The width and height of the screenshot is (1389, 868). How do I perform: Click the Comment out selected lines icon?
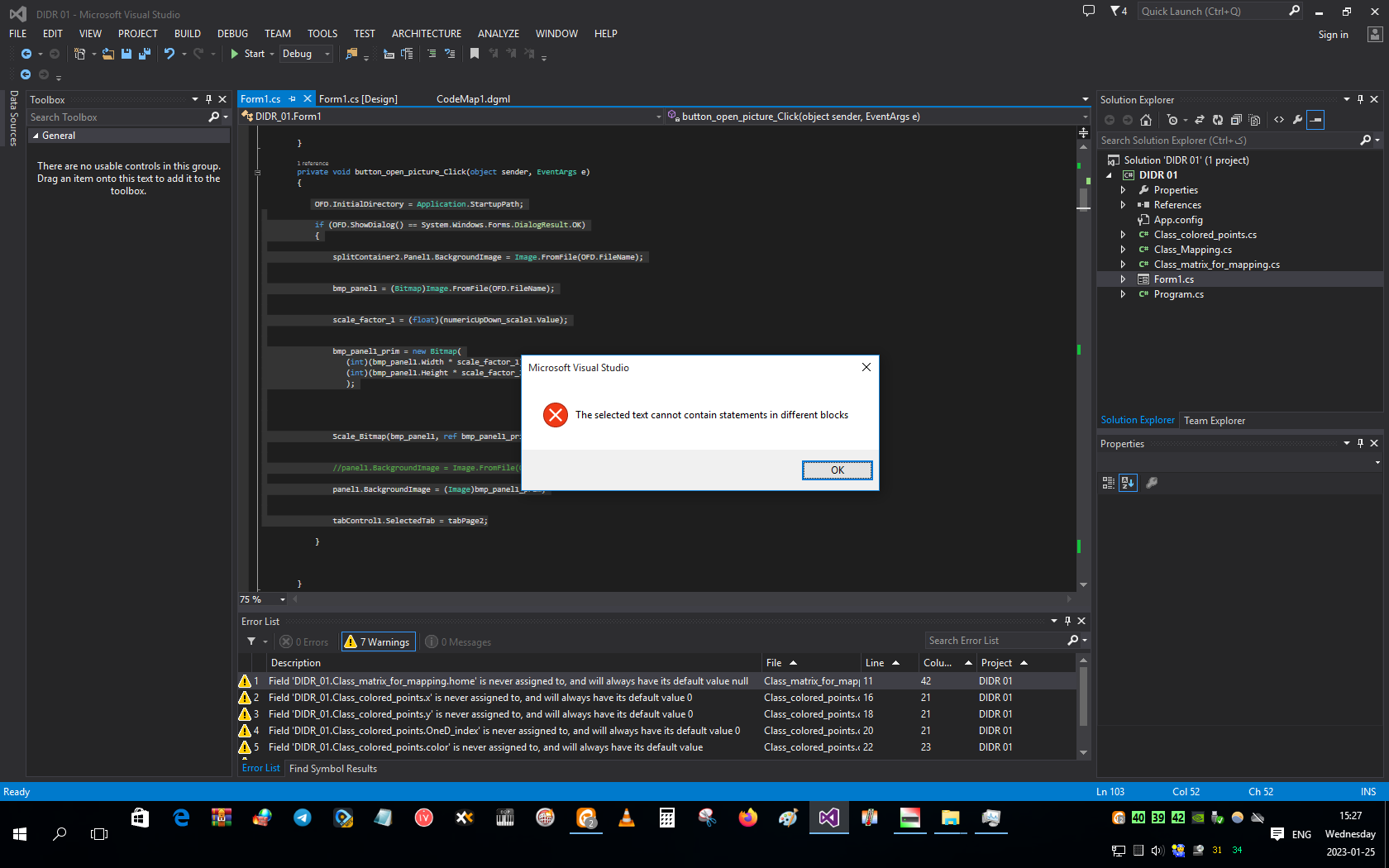point(431,54)
